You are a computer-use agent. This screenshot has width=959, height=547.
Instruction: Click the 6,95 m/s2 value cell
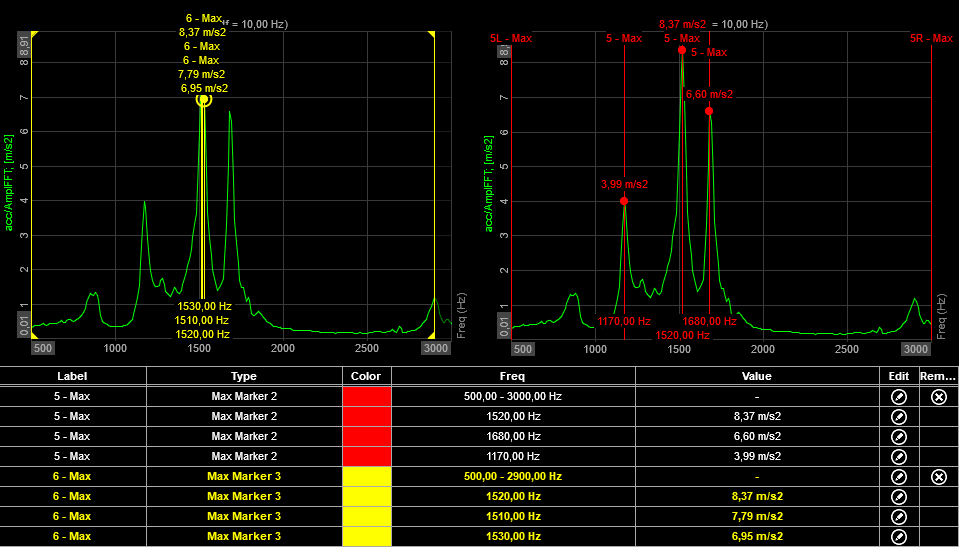coord(757,537)
